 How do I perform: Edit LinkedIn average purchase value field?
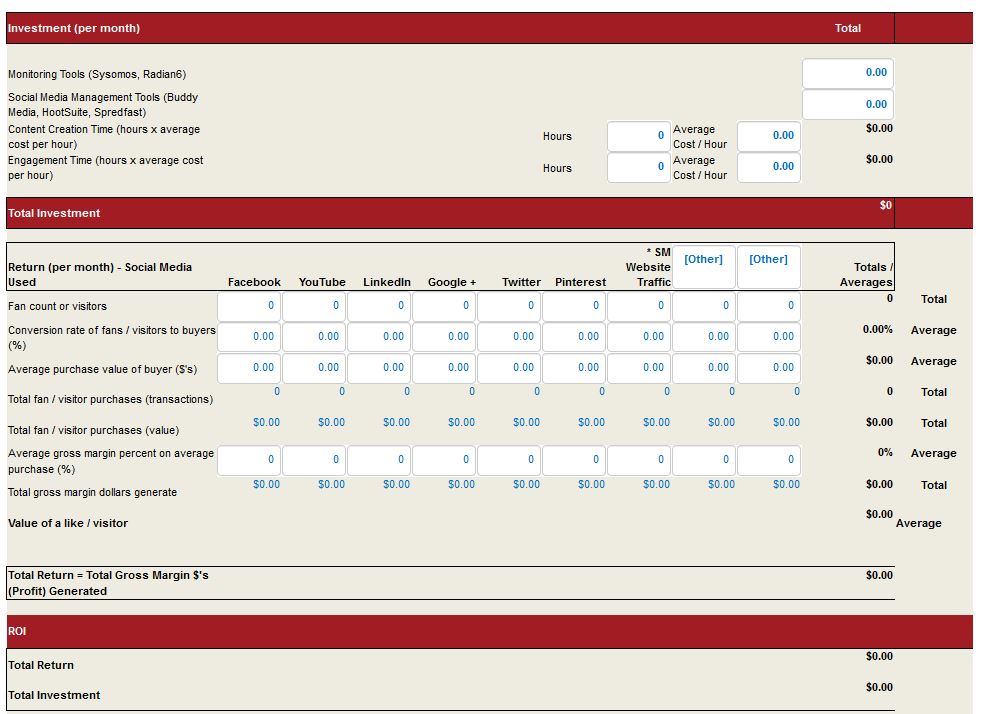379,368
